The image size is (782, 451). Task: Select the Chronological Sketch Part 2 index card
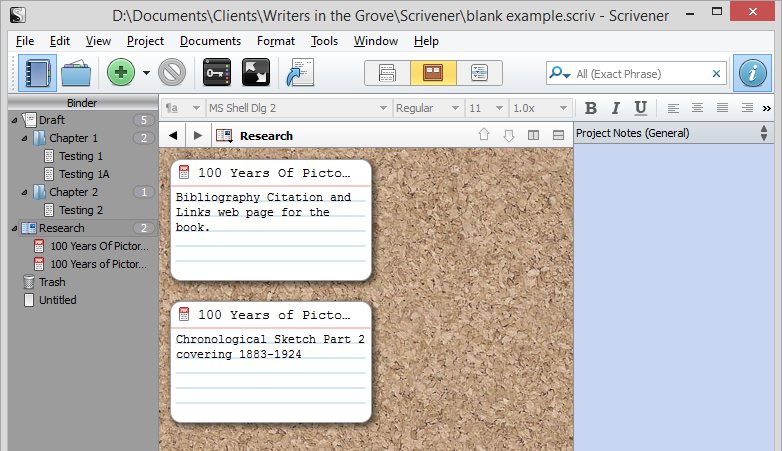[270, 360]
